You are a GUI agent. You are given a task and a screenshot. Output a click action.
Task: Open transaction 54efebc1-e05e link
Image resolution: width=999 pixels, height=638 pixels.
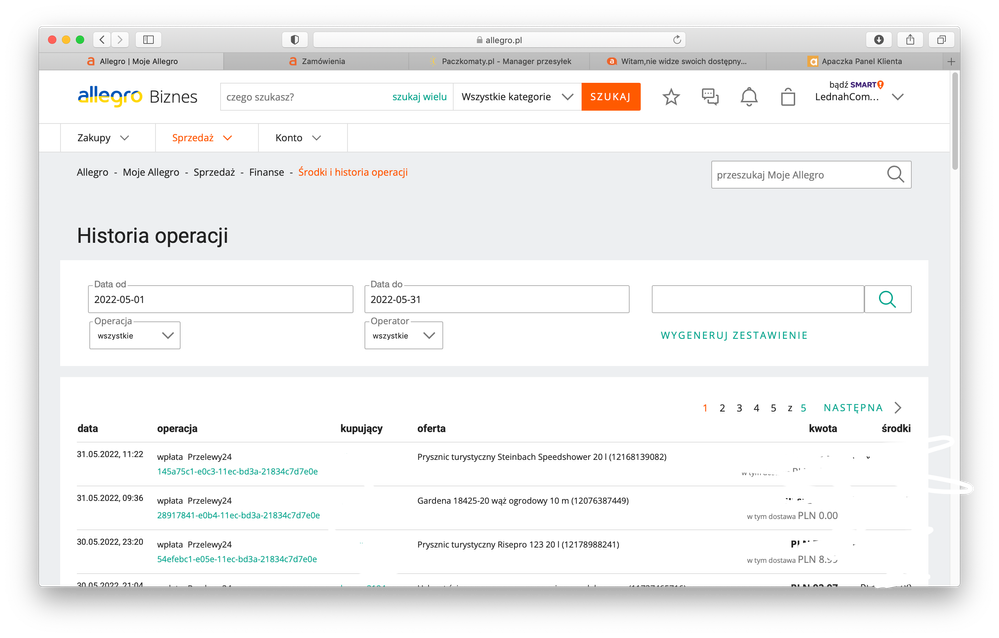click(x=237, y=559)
